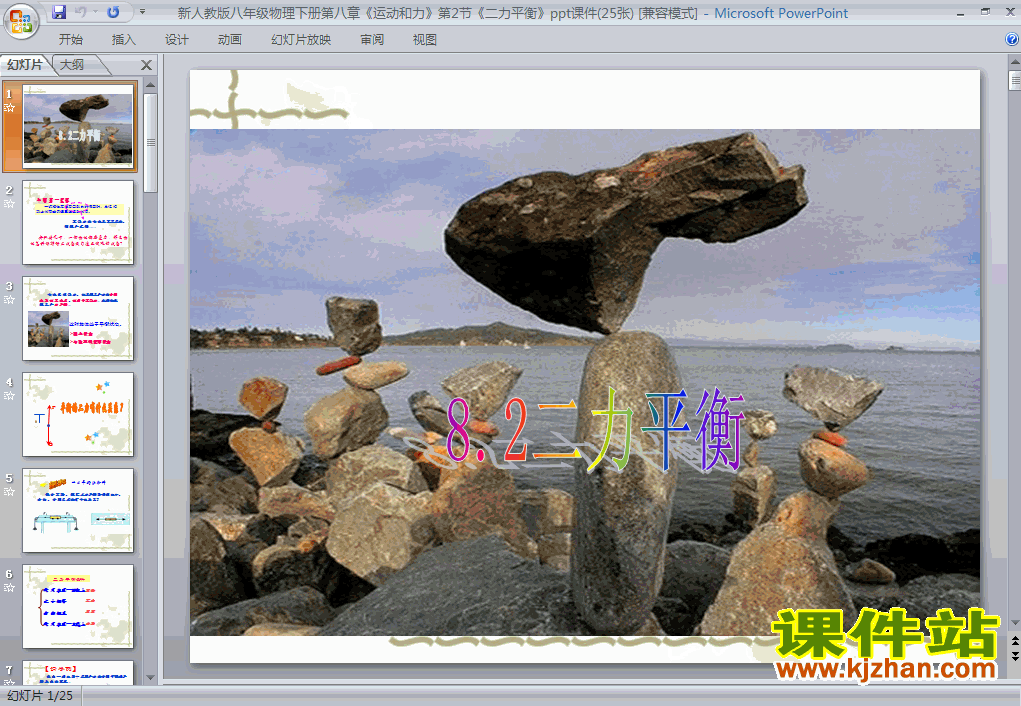Click animation star icon under slide 1 number
The image size is (1021, 706).
click(x=9, y=107)
